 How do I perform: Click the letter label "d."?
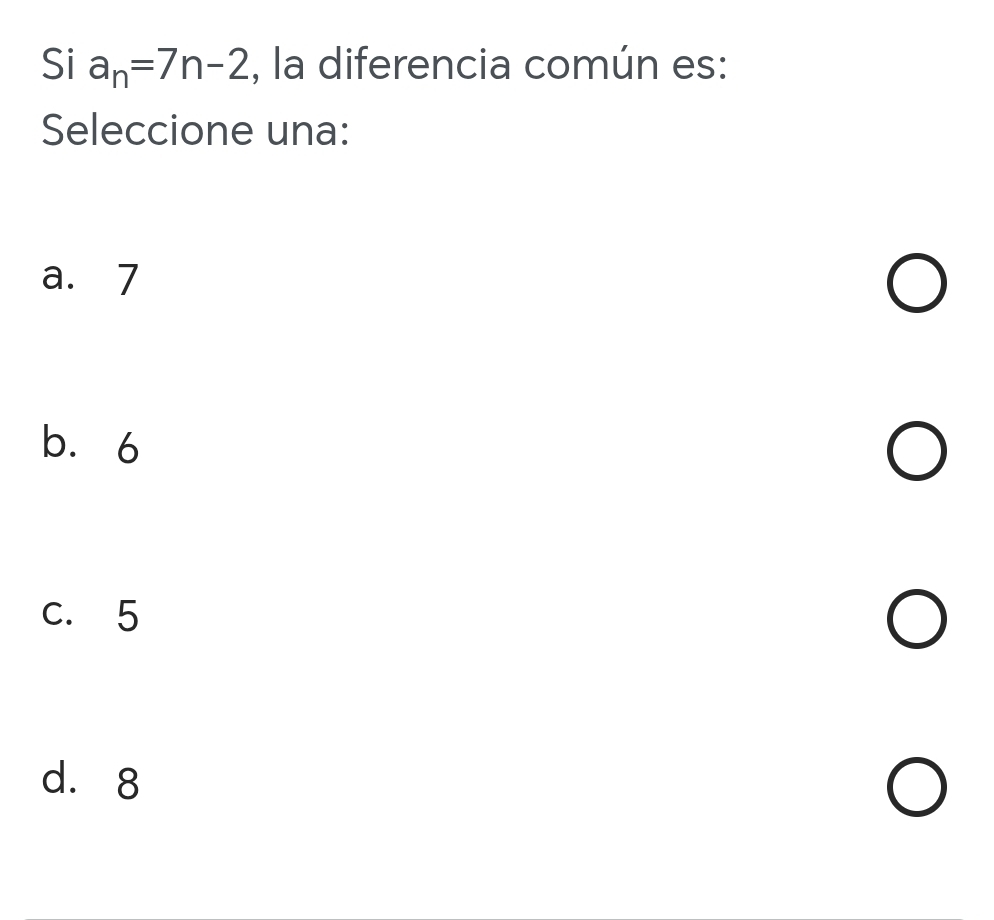[x=59, y=778]
